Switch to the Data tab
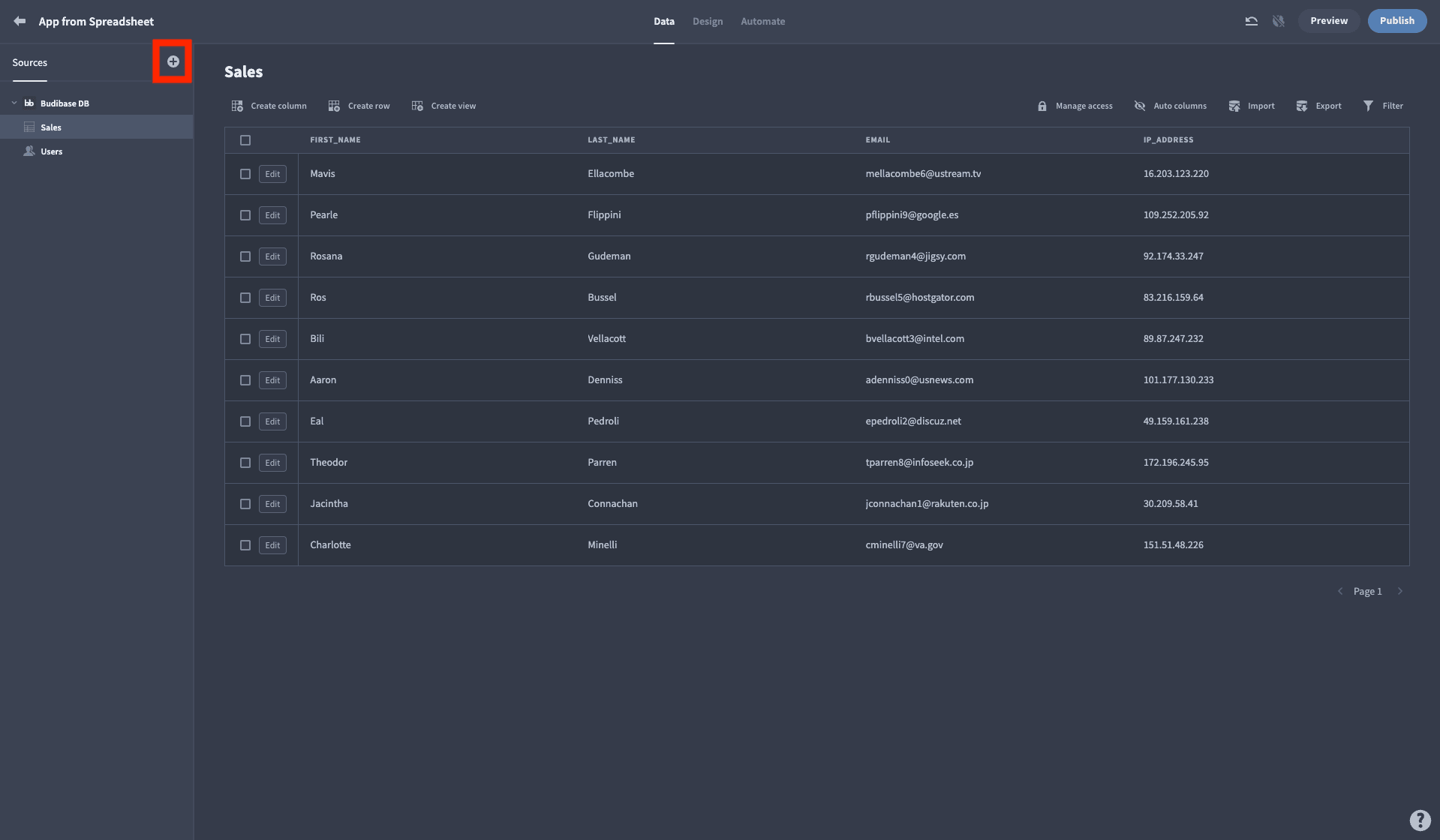The height and width of the screenshot is (840, 1440). coord(663,21)
